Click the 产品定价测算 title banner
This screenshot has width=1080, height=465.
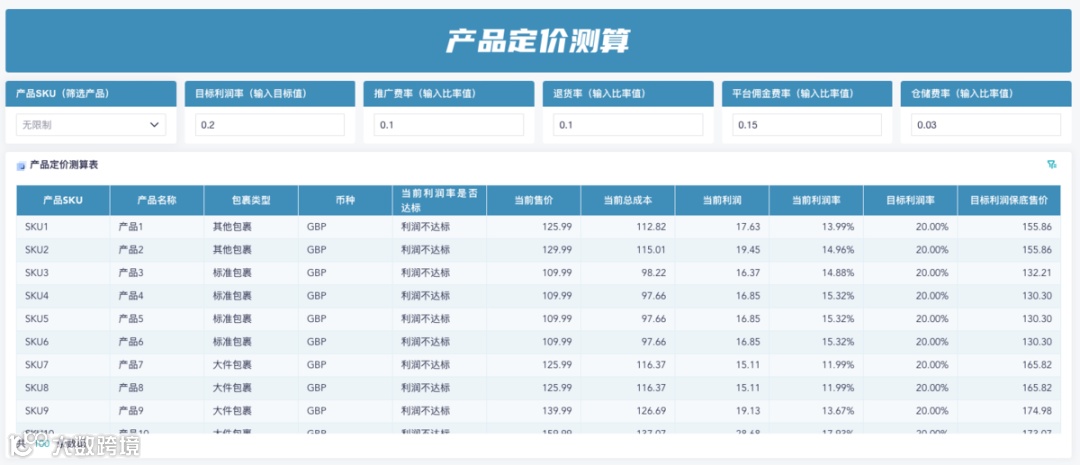[537, 41]
